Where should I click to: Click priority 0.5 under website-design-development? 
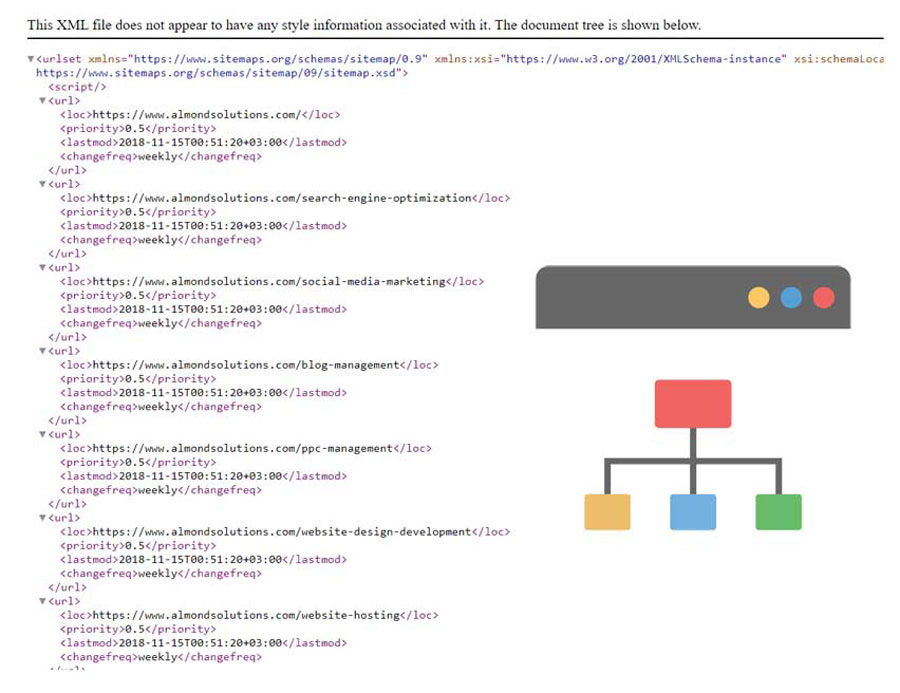[138, 545]
